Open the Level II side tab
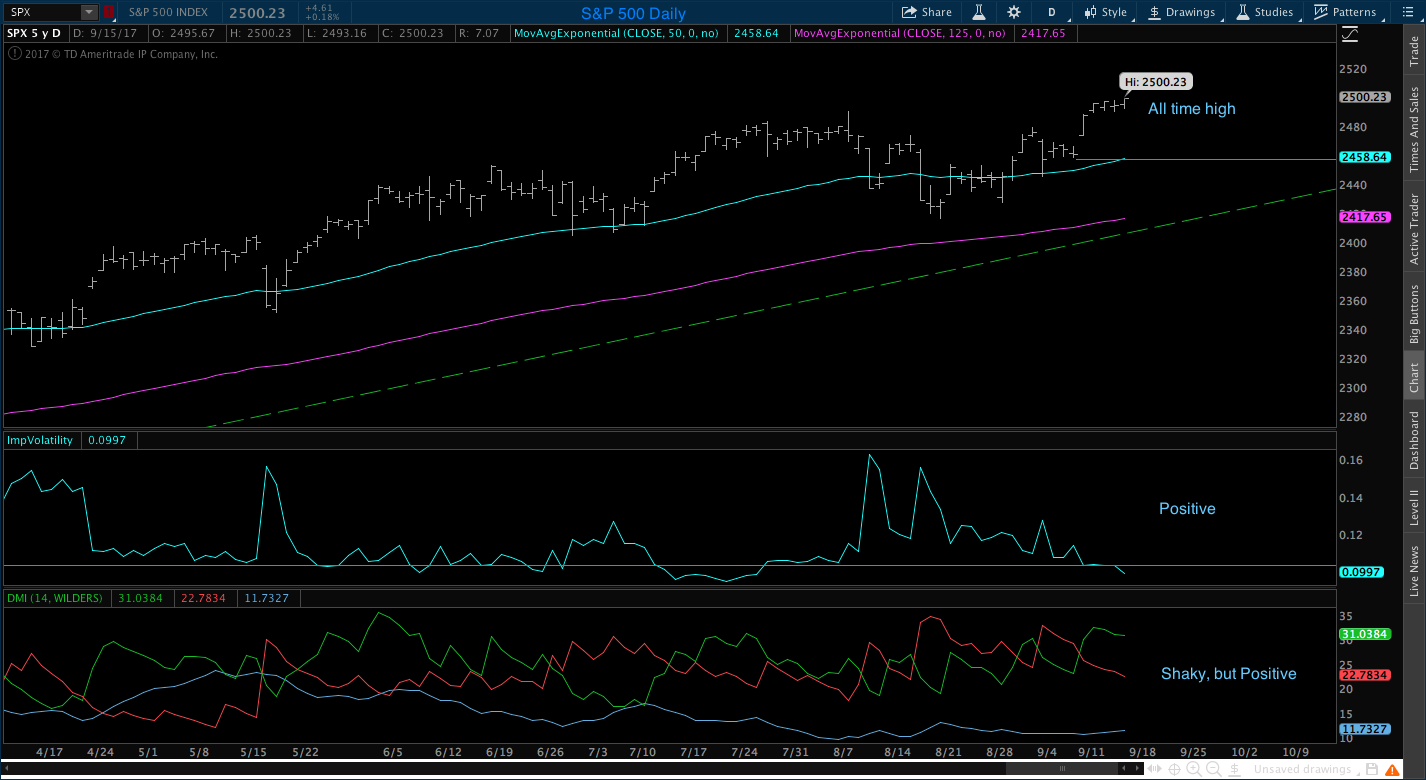Viewport: 1426px width, 780px height. tap(1414, 508)
